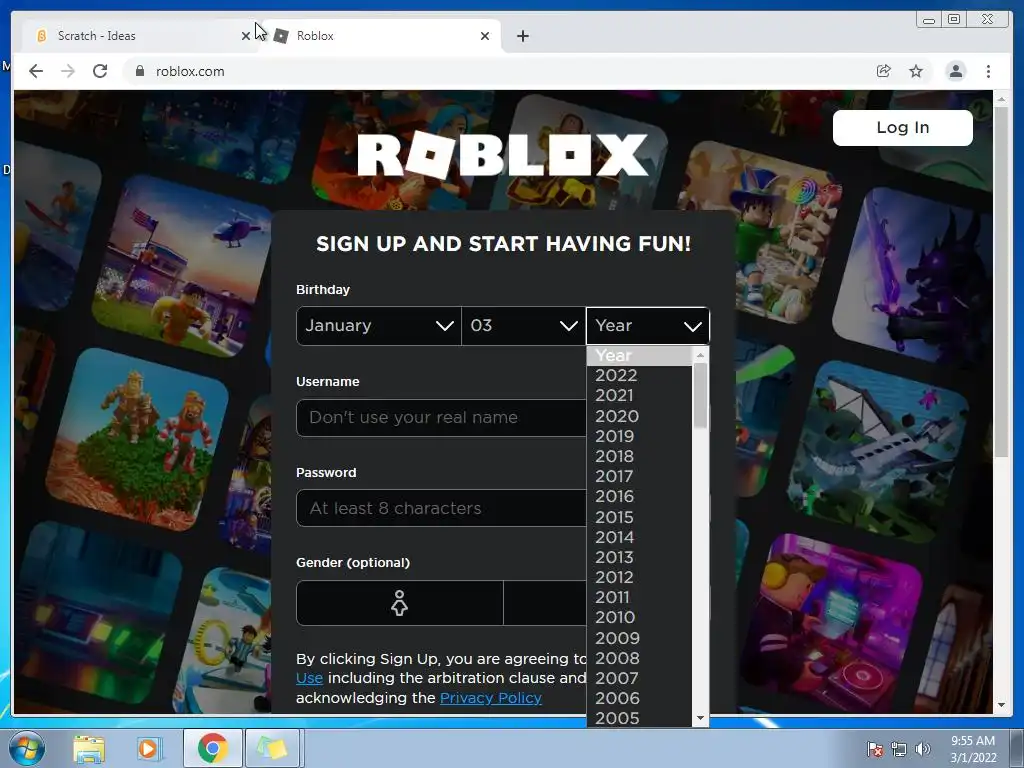This screenshot has height=768, width=1024.
Task: Open the Chrome profile avatar
Action: click(956, 71)
